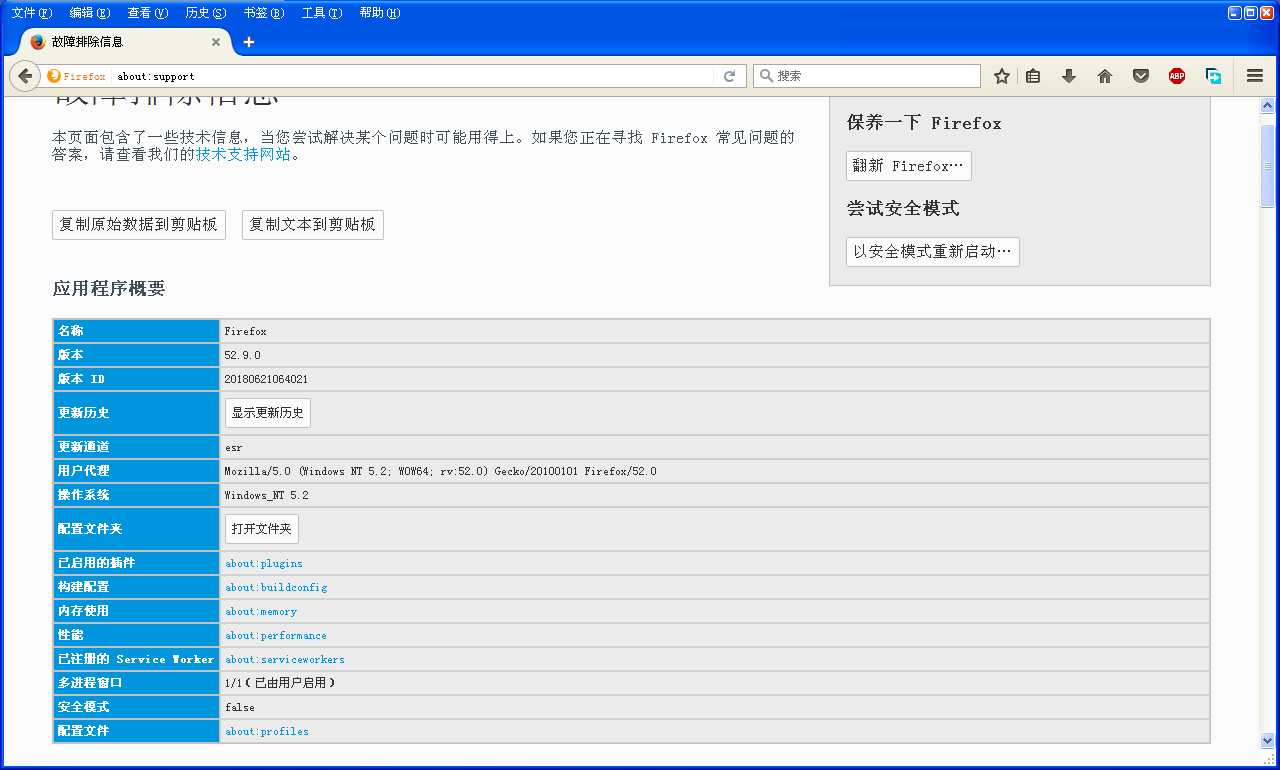Screen dimensions: 1280x770
Task: Click the Firefox favicon on the tab
Action: click(x=38, y=42)
